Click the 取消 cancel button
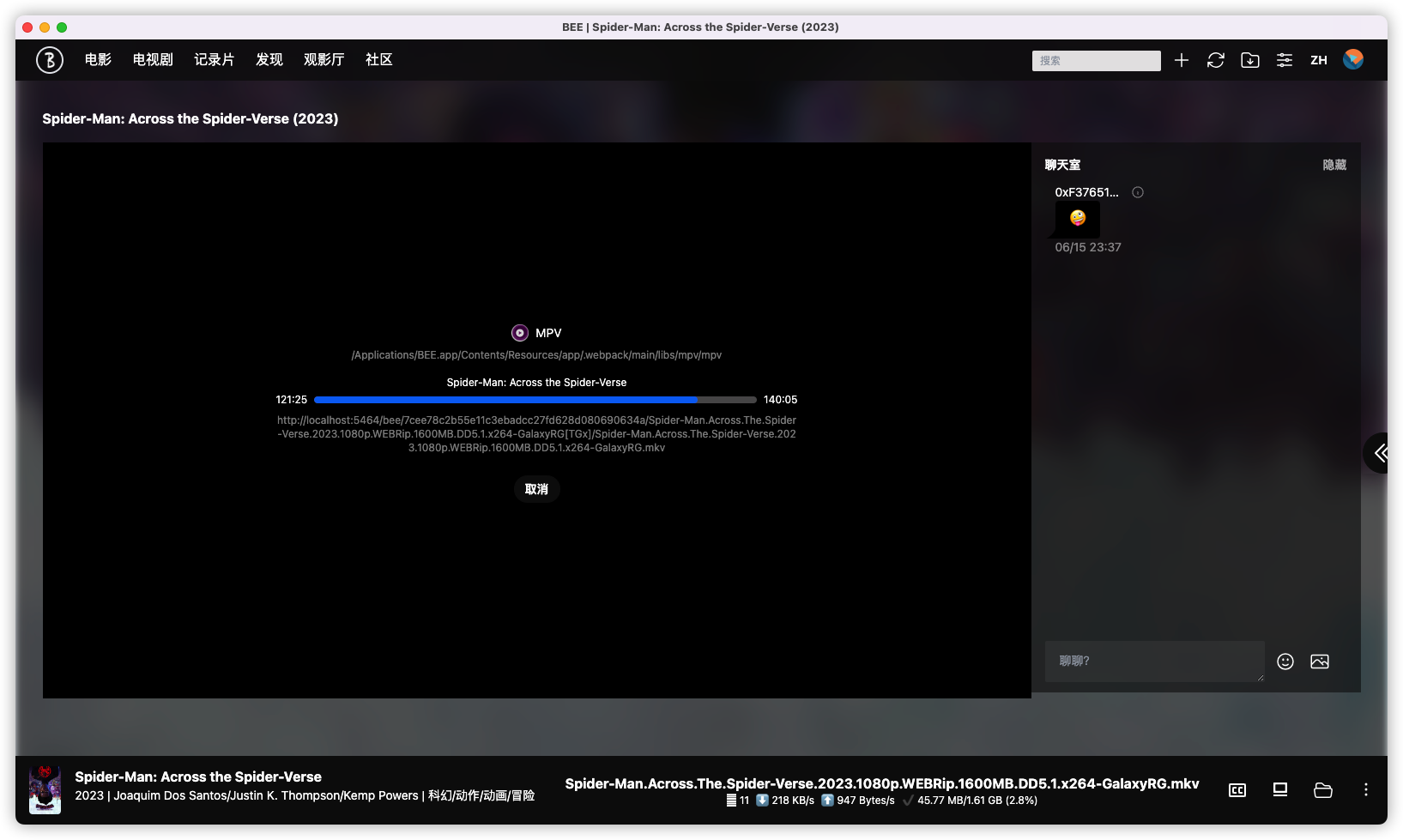Image resolution: width=1403 pixels, height=840 pixels. pyautogui.click(x=536, y=489)
